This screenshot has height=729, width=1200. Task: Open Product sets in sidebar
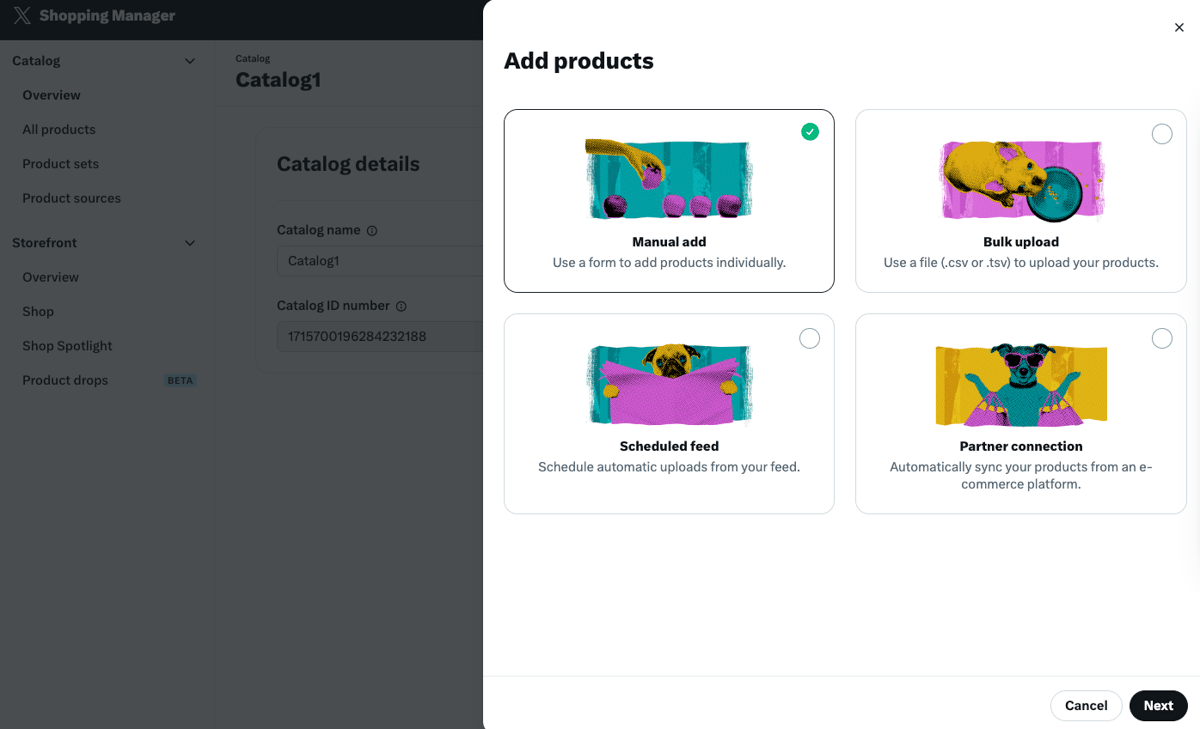pyautogui.click(x=61, y=164)
